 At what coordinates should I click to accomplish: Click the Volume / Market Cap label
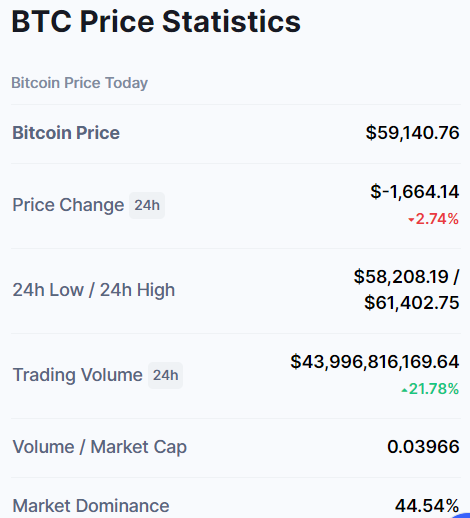tap(99, 447)
